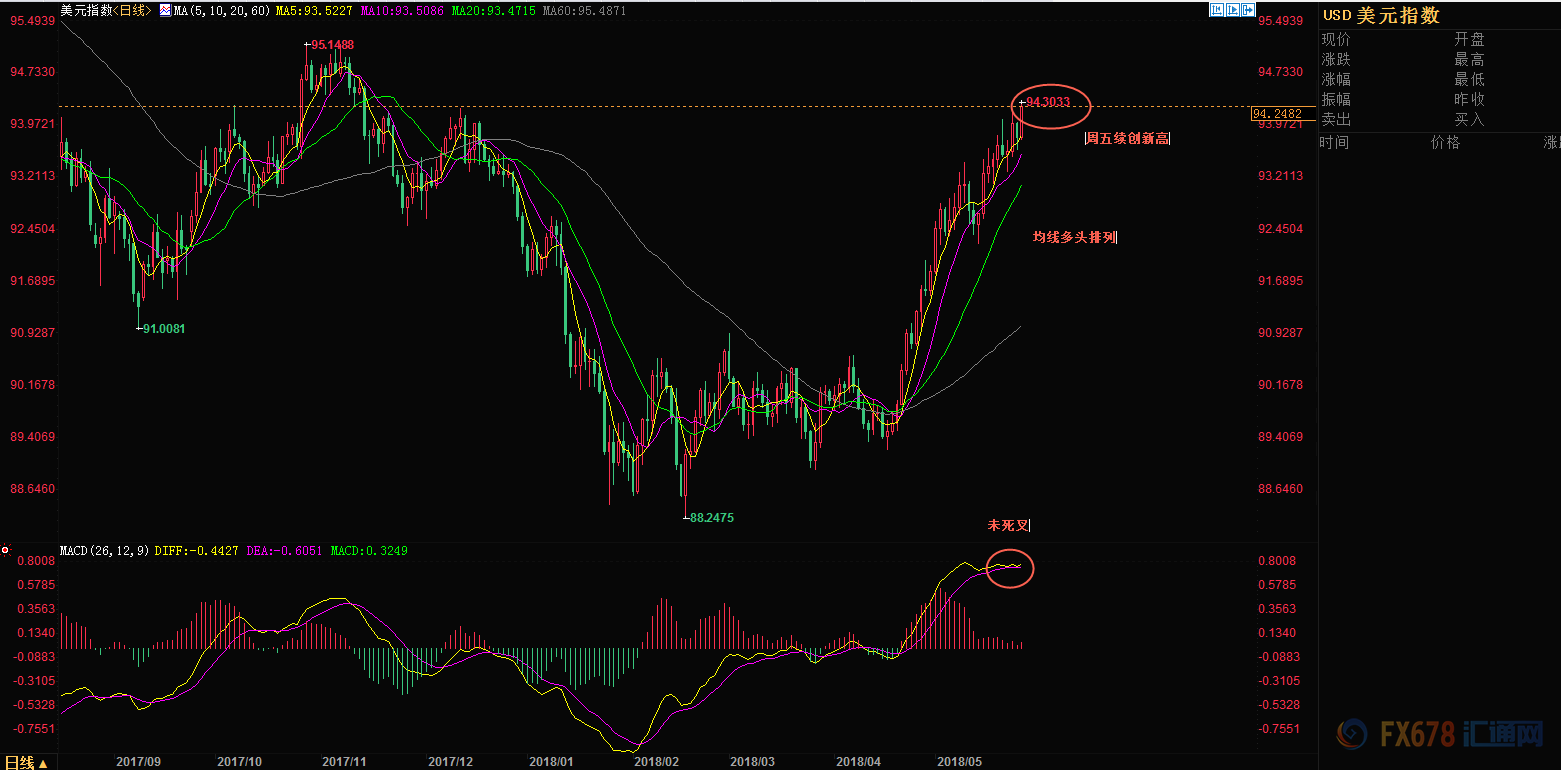Click the MA indicator chart icon
Viewport: 1561px width, 770px height.
pos(165,10)
